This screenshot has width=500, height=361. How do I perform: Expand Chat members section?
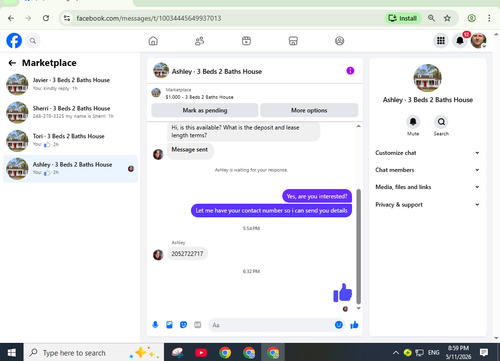tap(427, 170)
